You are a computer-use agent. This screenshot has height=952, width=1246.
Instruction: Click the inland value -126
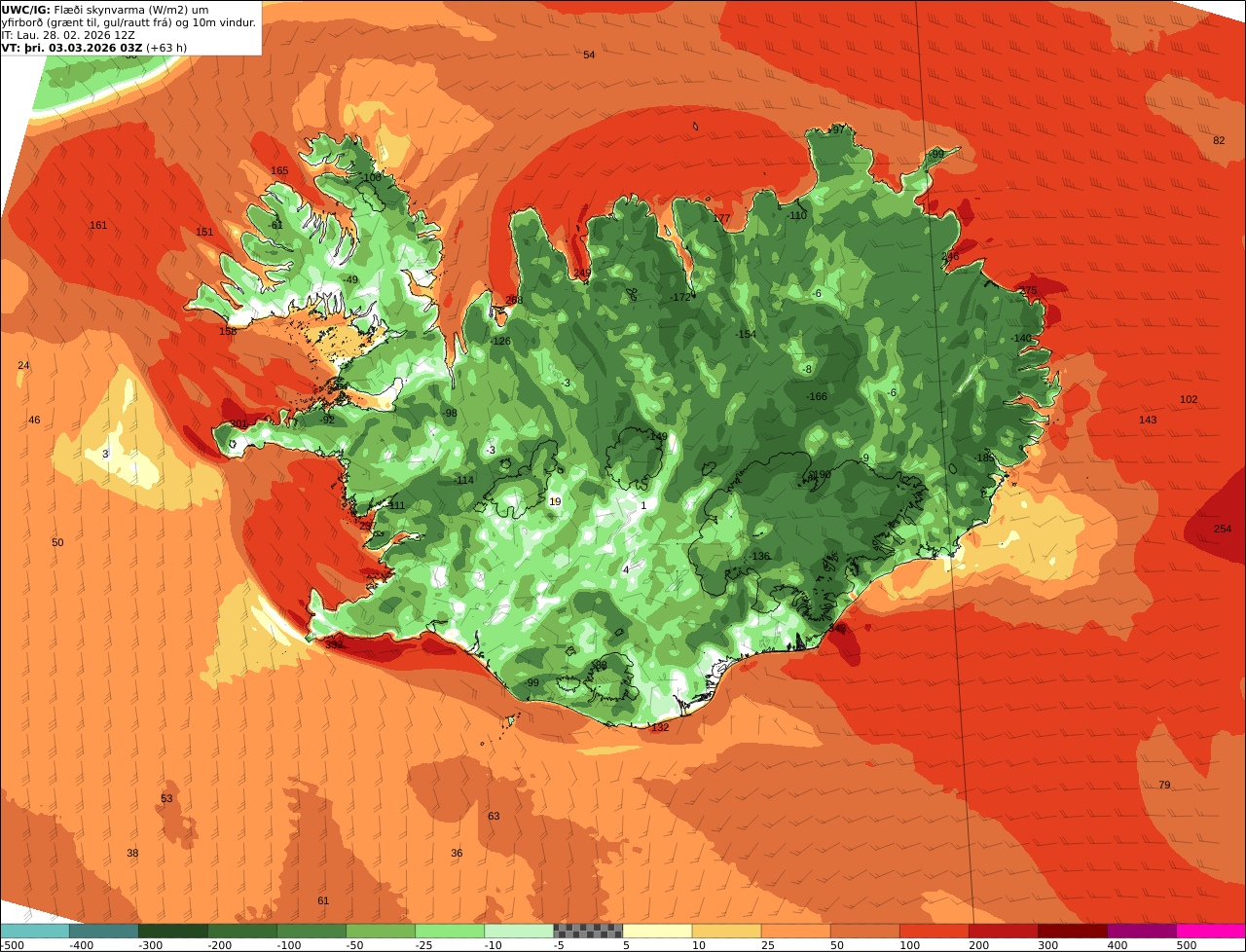tap(500, 341)
